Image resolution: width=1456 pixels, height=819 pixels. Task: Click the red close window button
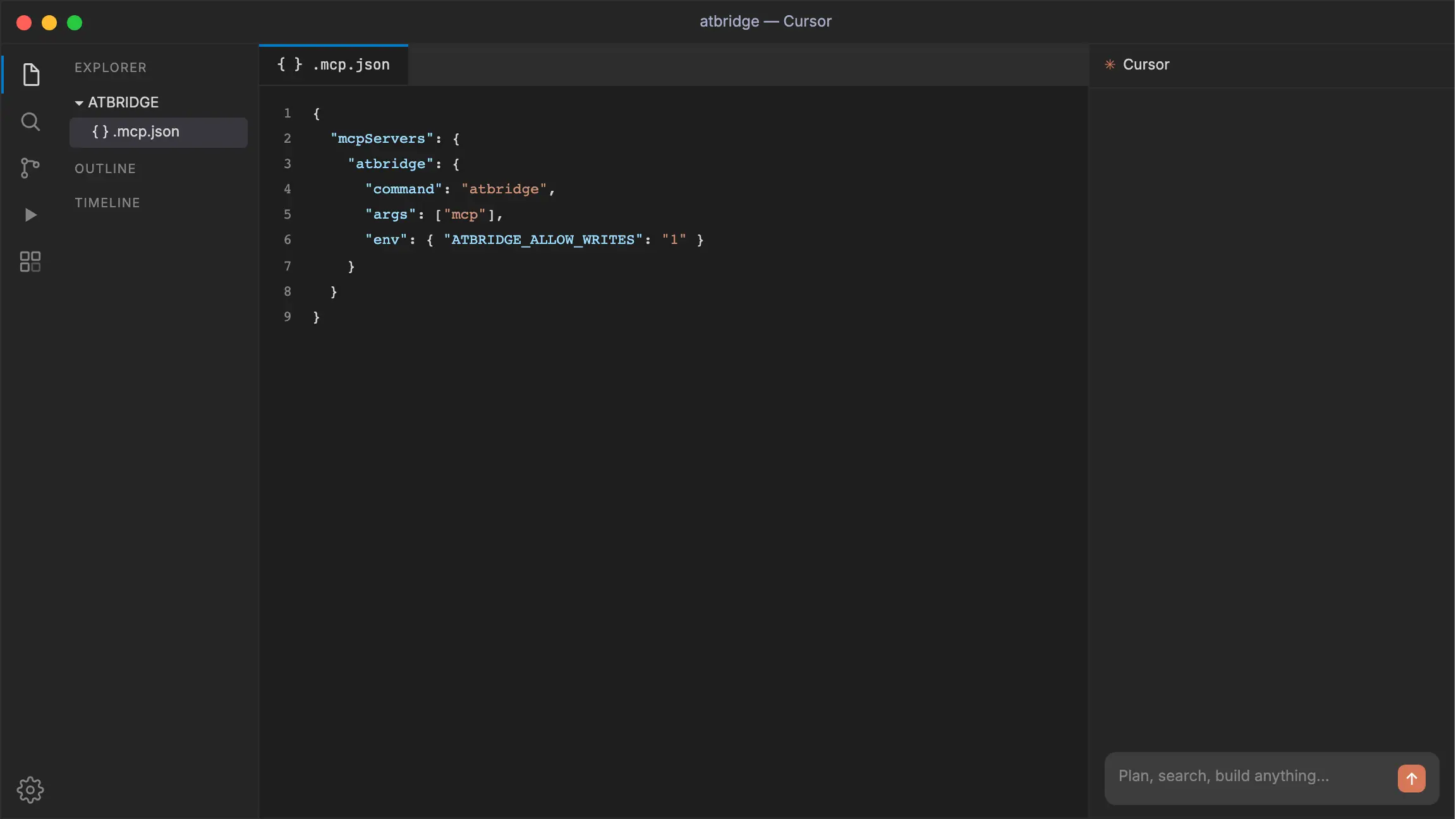(x=24, y=23)
